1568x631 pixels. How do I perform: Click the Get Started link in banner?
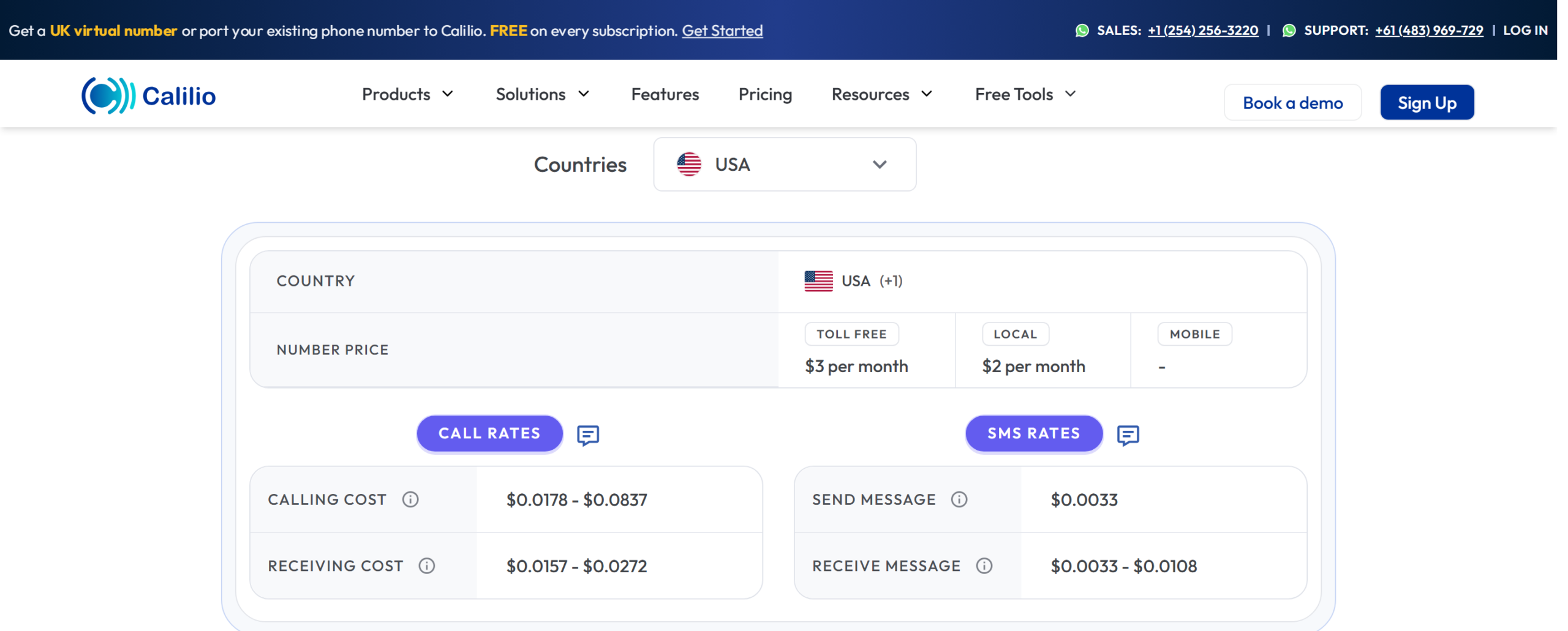point(722,31)
